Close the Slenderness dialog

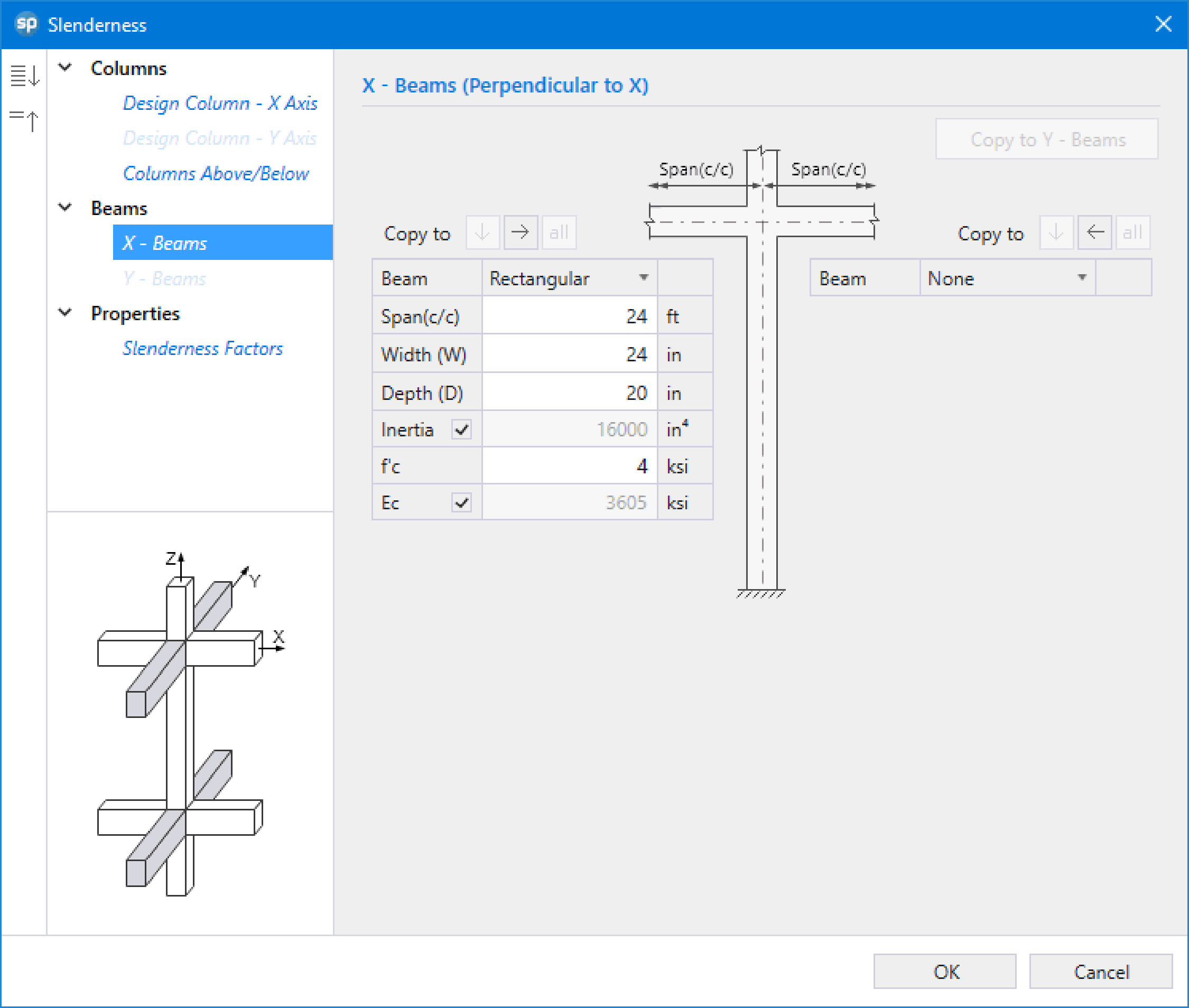[1163, 24]
